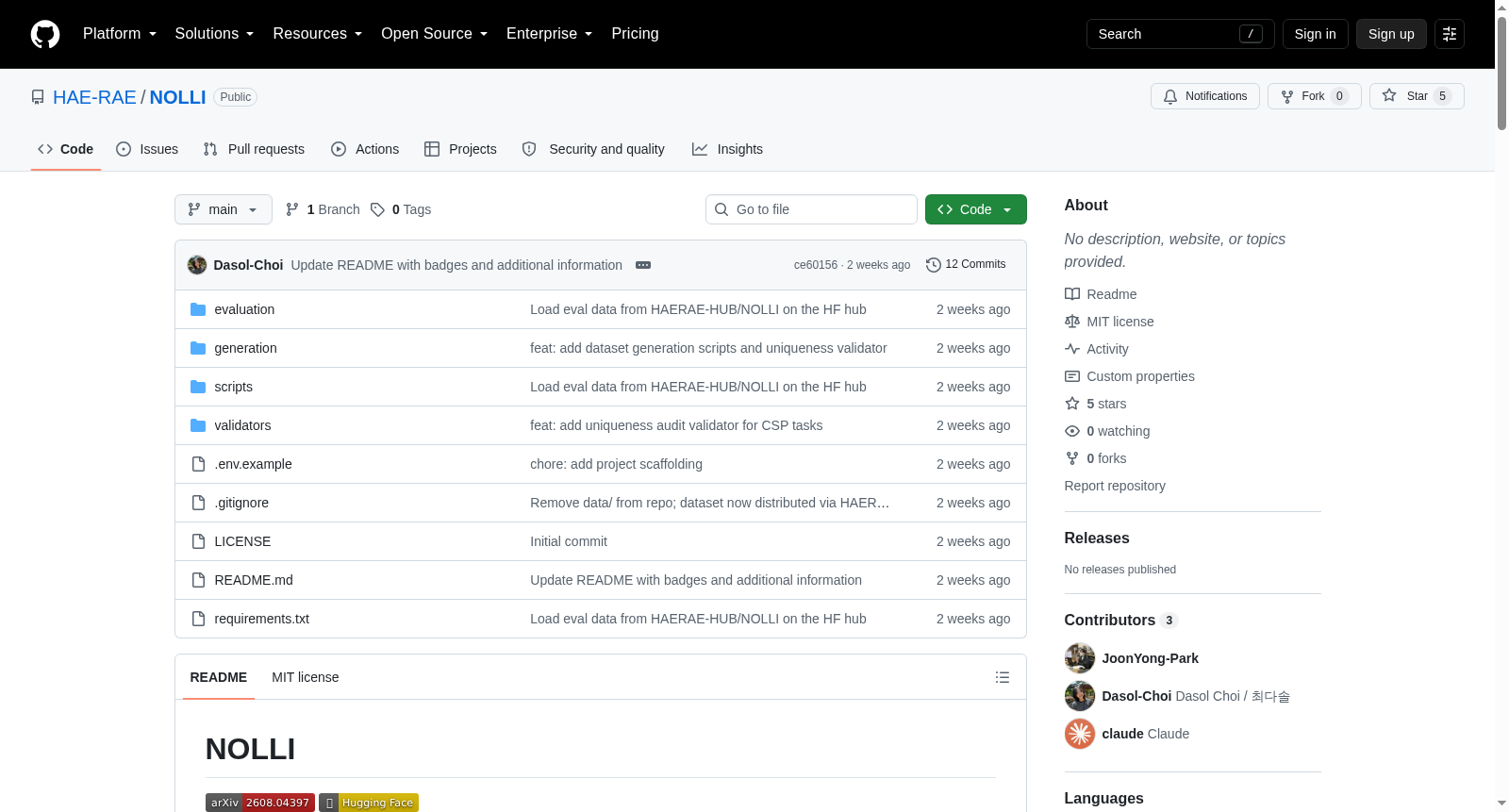Click the requirements.txt file icon

198,619
